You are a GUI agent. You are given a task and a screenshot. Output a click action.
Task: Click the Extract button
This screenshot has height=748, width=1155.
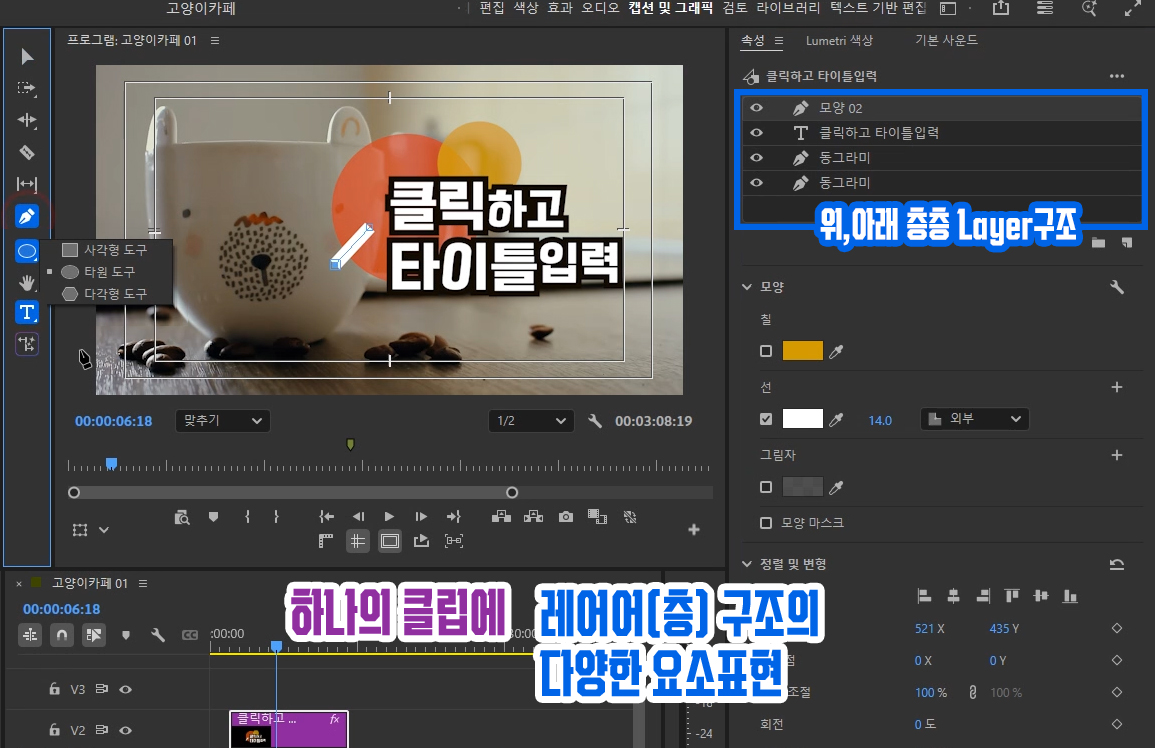point(534,517)
